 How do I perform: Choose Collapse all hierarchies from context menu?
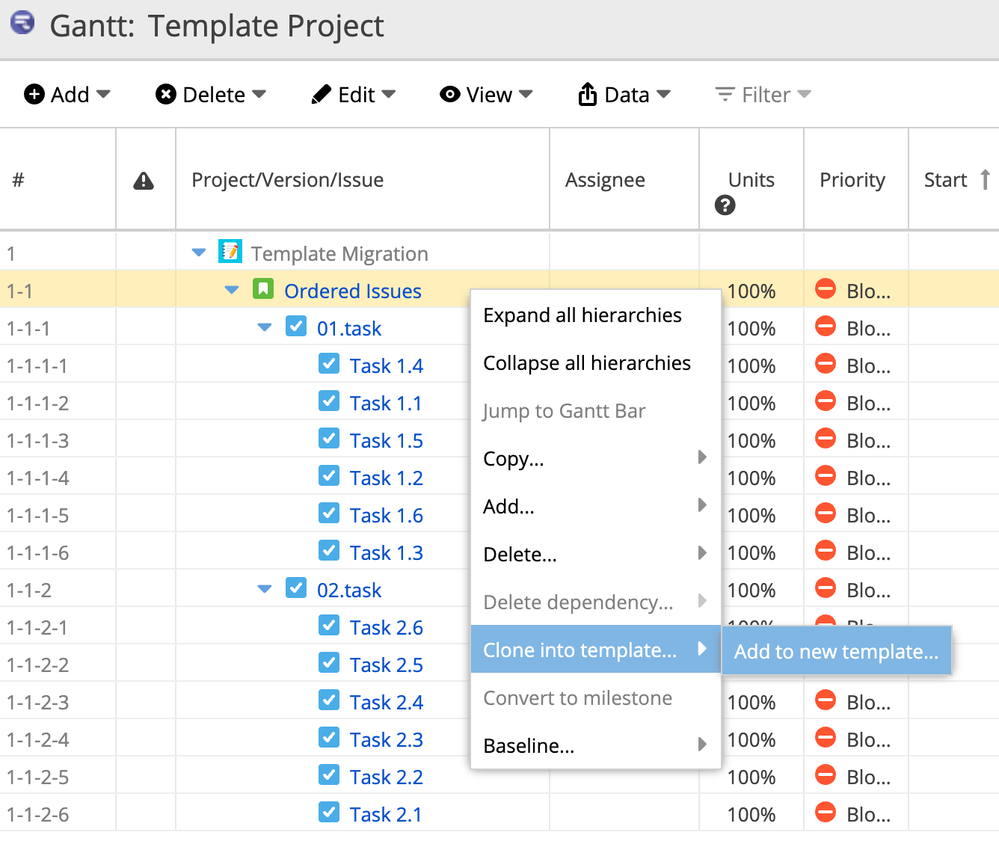pyautogui.click(x=596, y=363)
